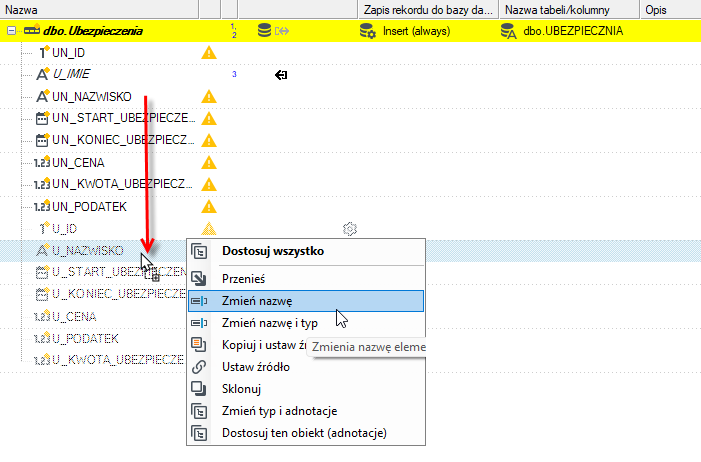Image resolution: width=701 pixels, height=462 pixels.
Task: Click the warning icon on the UN_START_UBEZPIECZE... row
Action: coord(209,119)
